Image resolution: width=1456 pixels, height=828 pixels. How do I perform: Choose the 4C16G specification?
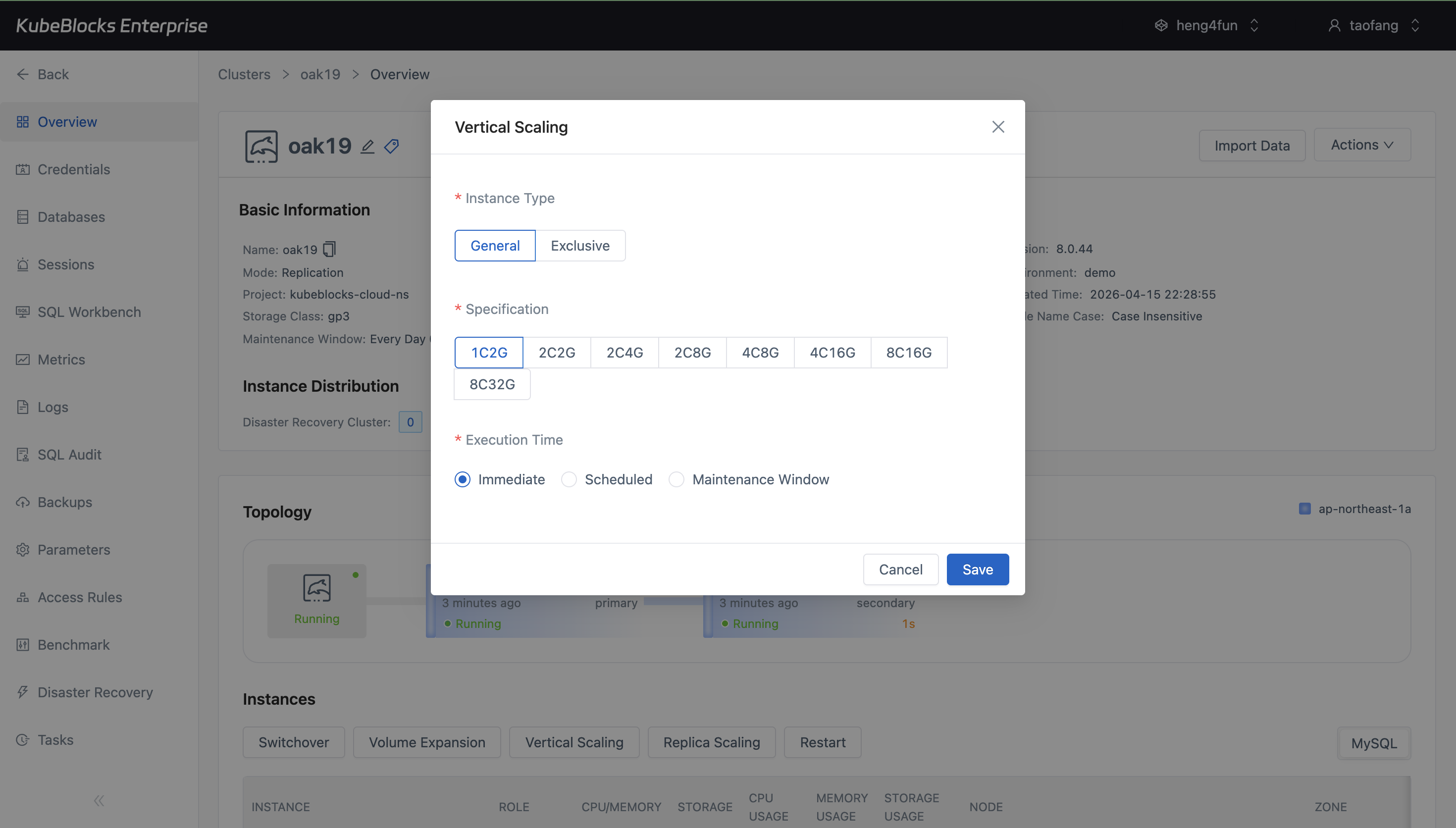click(832, 353)
